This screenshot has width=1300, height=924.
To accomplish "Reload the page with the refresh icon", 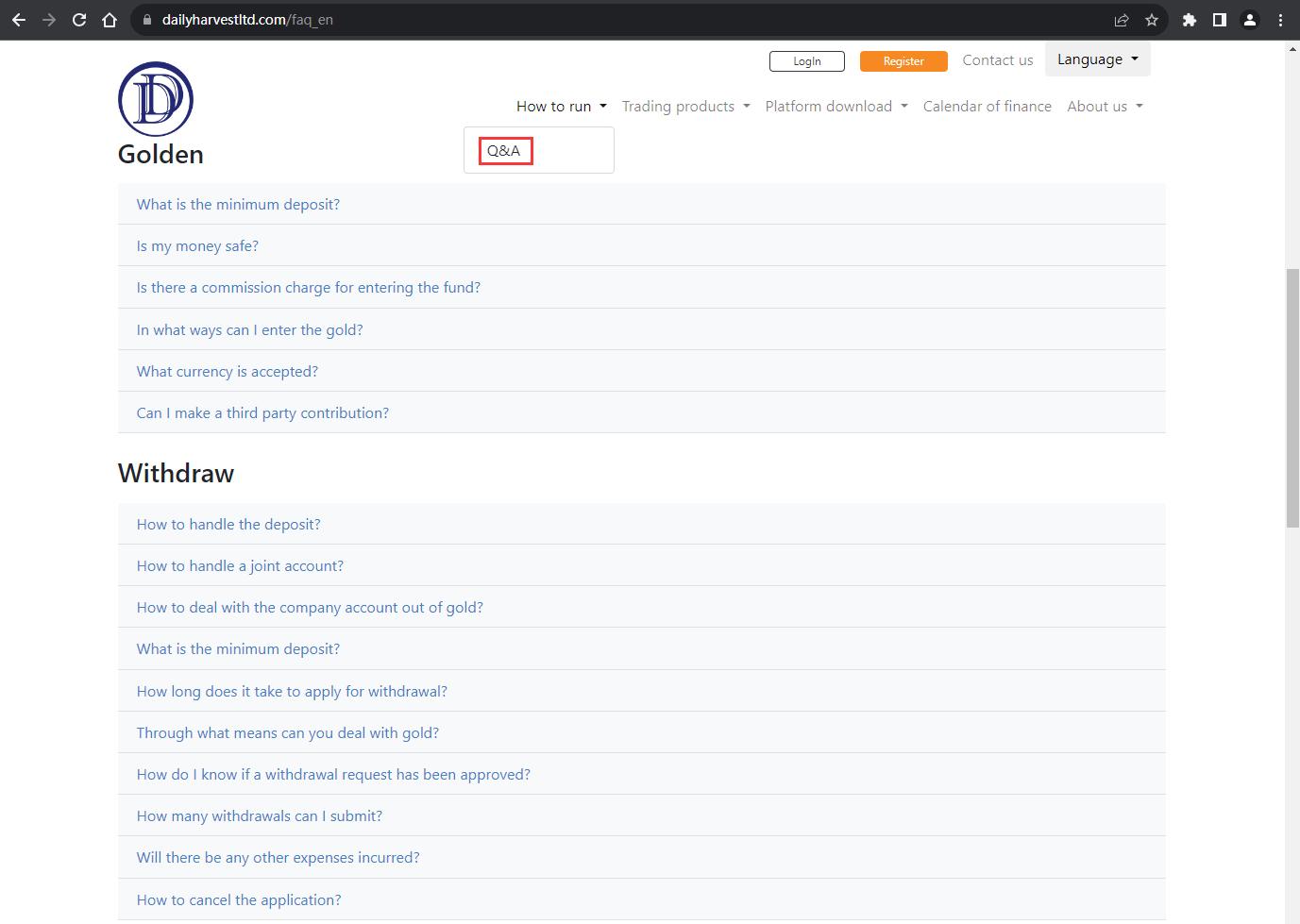I will [79, 20].
